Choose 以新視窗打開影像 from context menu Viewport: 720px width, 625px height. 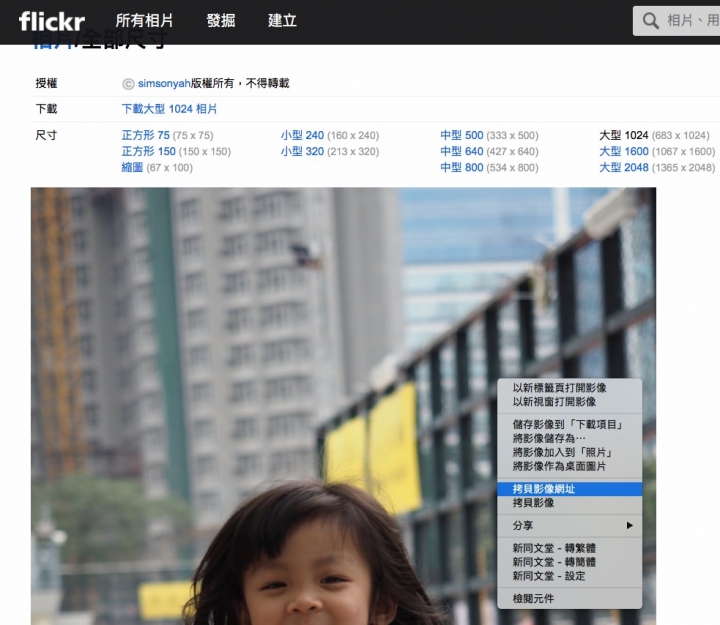click(x=569, y=402)
